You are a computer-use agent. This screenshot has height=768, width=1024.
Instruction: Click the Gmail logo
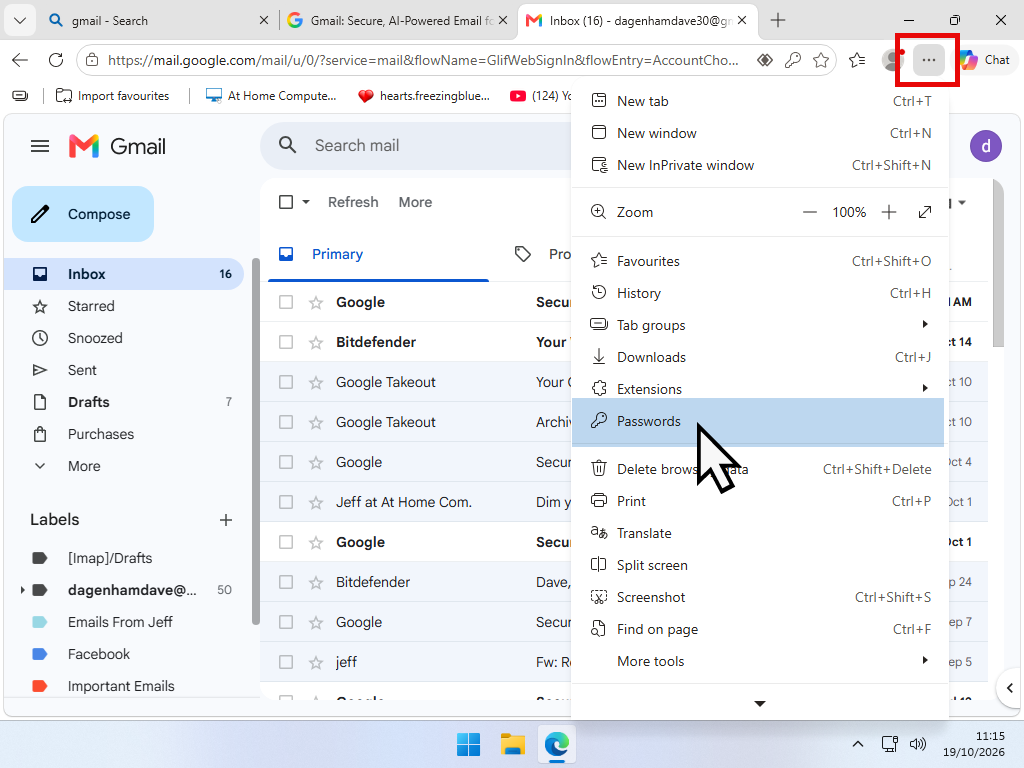(x=117, y=146)
